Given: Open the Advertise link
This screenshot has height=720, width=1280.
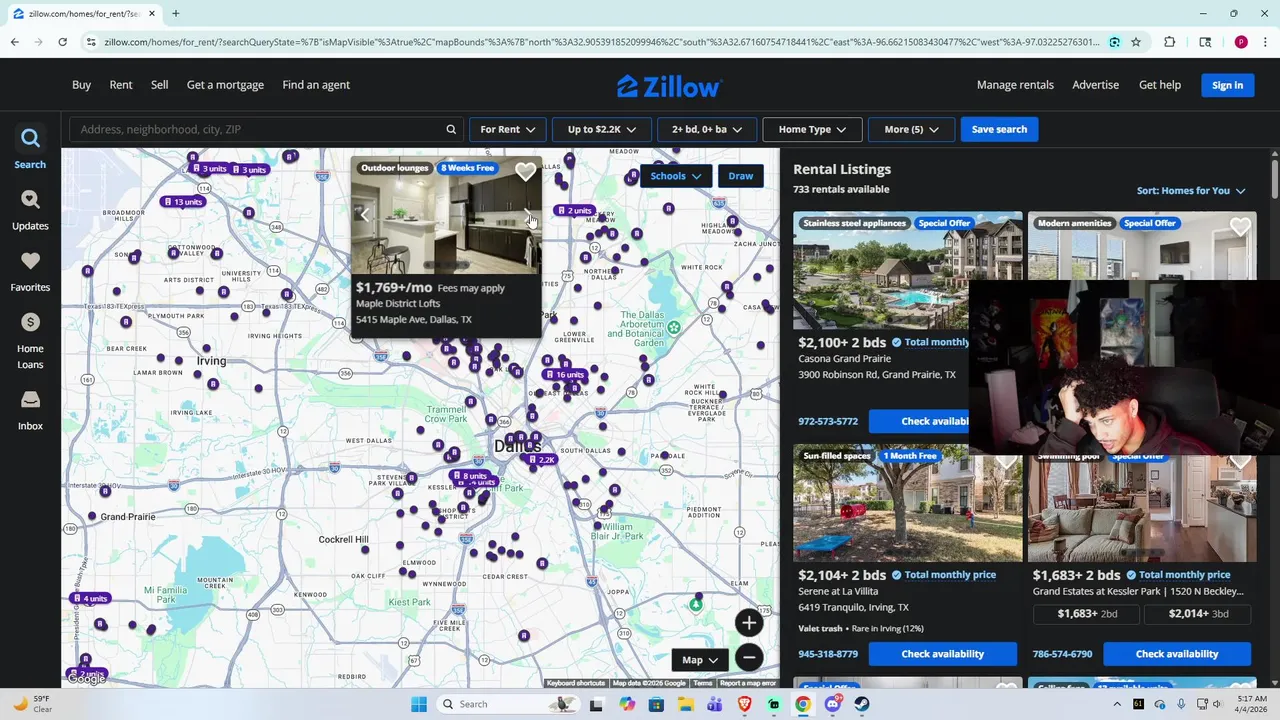Looking at the screenshot, I should point(1095,85).
